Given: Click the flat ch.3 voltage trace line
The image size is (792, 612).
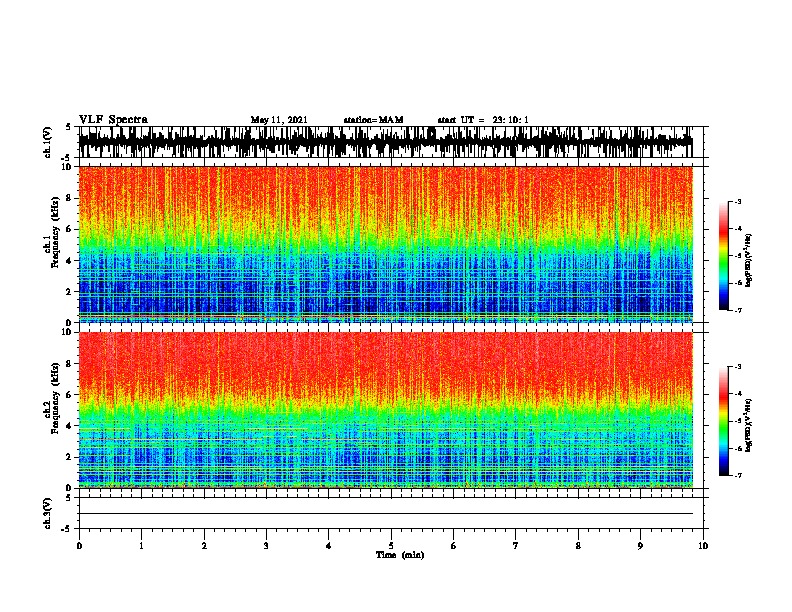Looking at the screenshot, I should [x=385, y=514].
